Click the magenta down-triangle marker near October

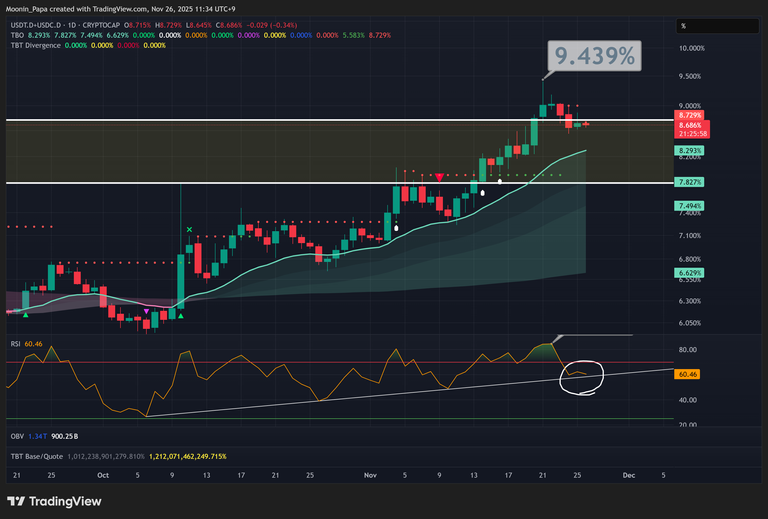coord(147,311)
